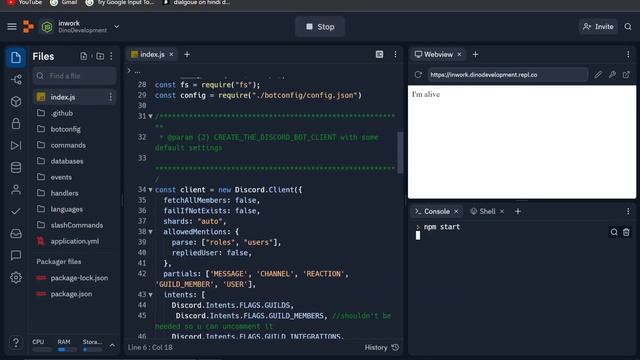
Task: Open index.js row three-dot menu
Action: pos(110,97)
